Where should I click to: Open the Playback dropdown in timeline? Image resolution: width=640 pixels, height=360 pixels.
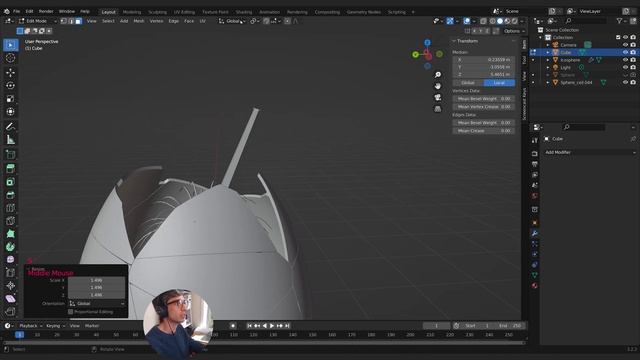31,326
